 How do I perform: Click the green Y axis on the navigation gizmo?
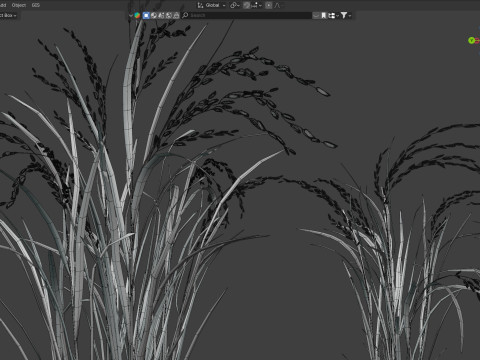tap(471, 40)
